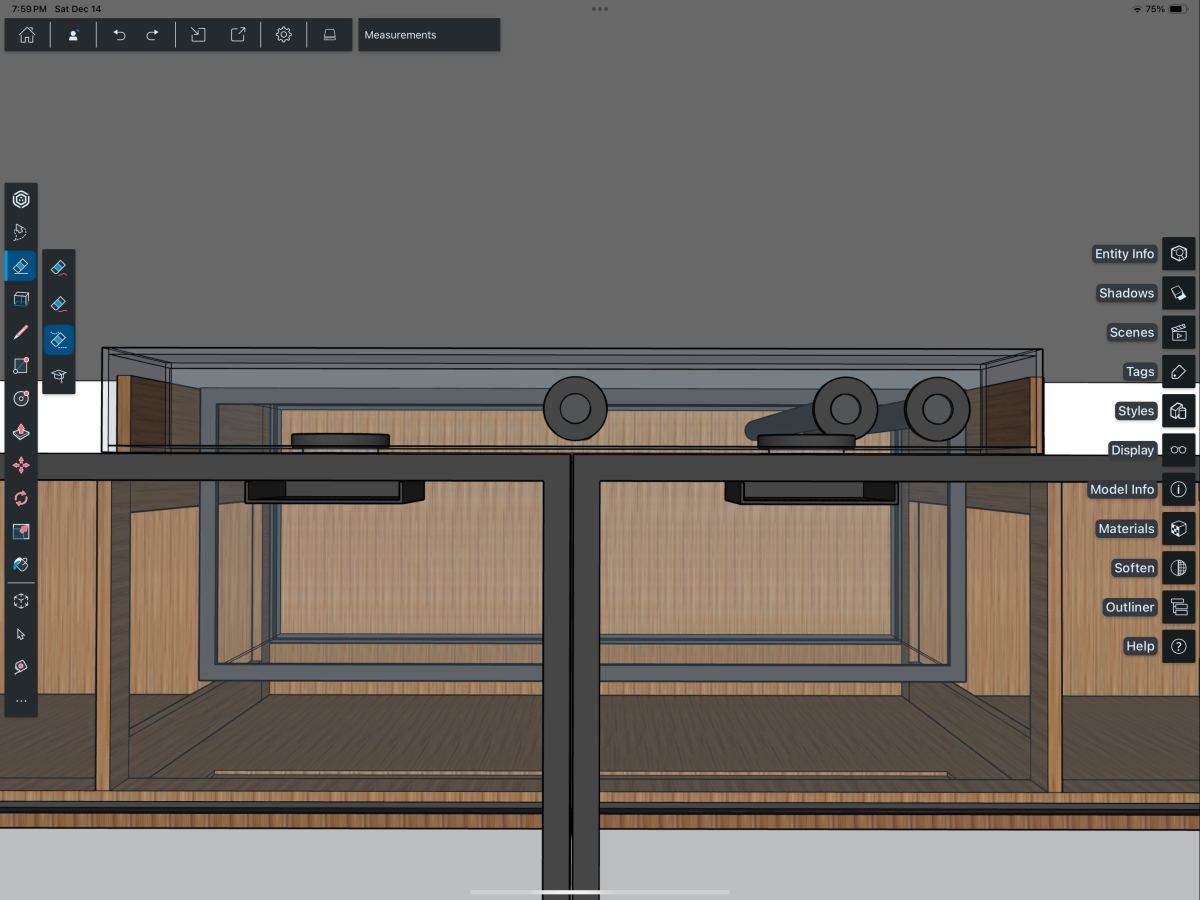
Task: Select the Push/Pull tool
Action: (21, 432)
